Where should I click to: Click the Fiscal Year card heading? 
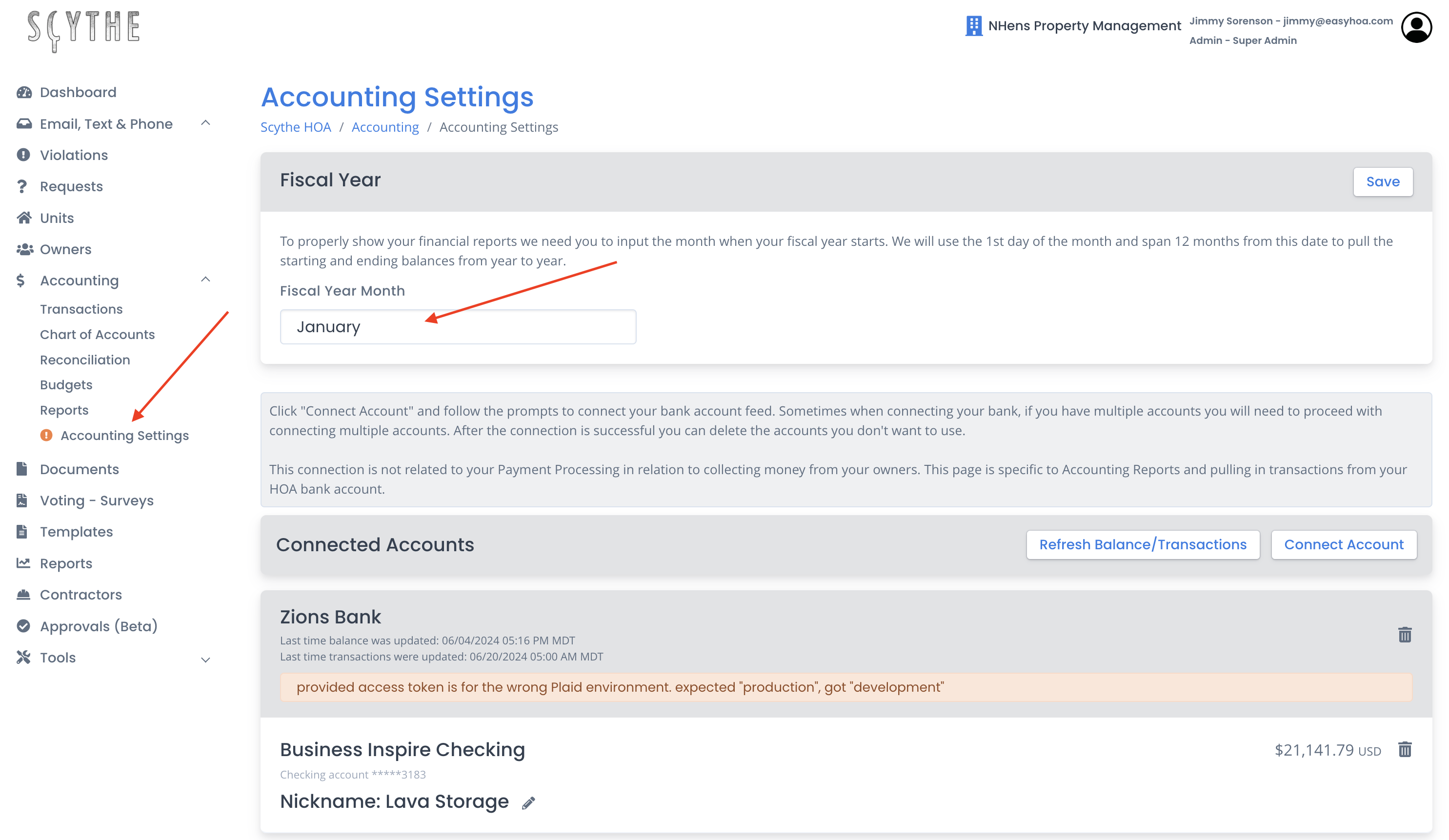(330, 180)
